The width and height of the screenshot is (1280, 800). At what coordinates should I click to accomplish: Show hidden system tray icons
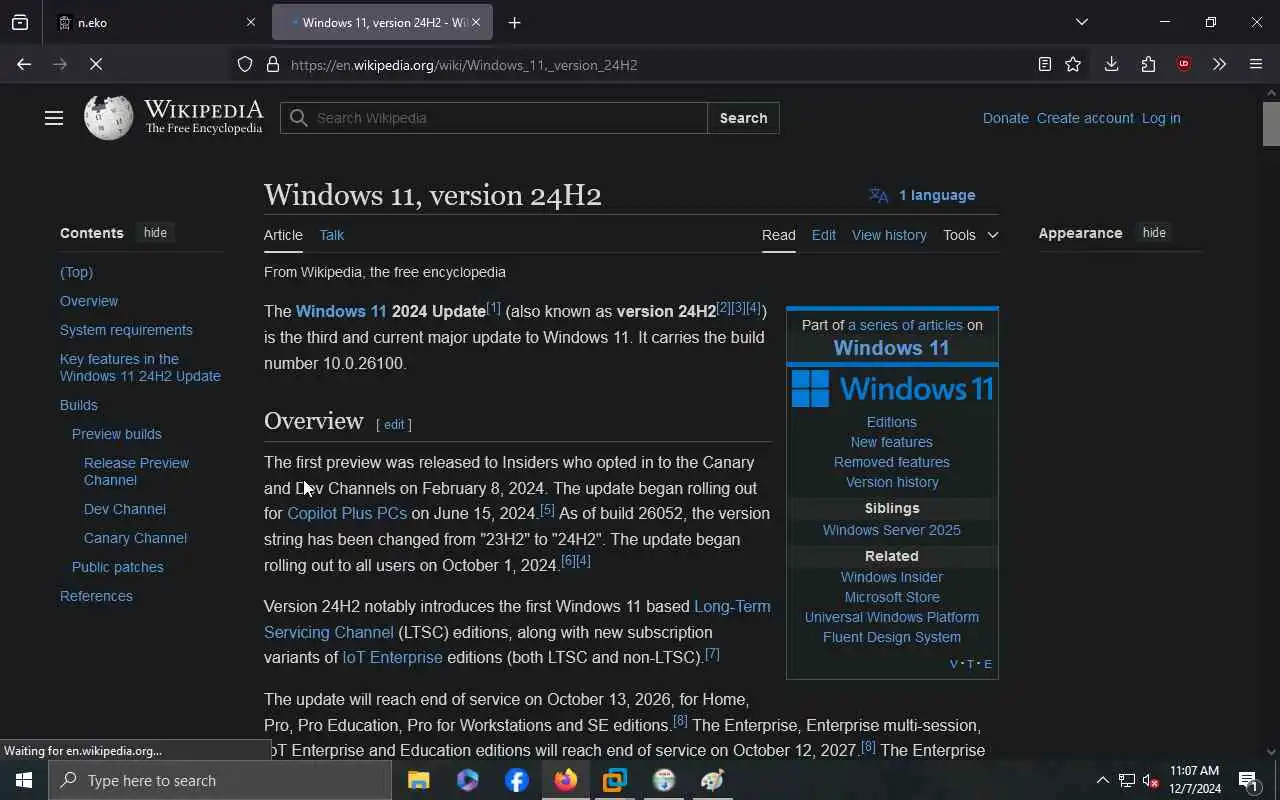[x=1102, y=780]
